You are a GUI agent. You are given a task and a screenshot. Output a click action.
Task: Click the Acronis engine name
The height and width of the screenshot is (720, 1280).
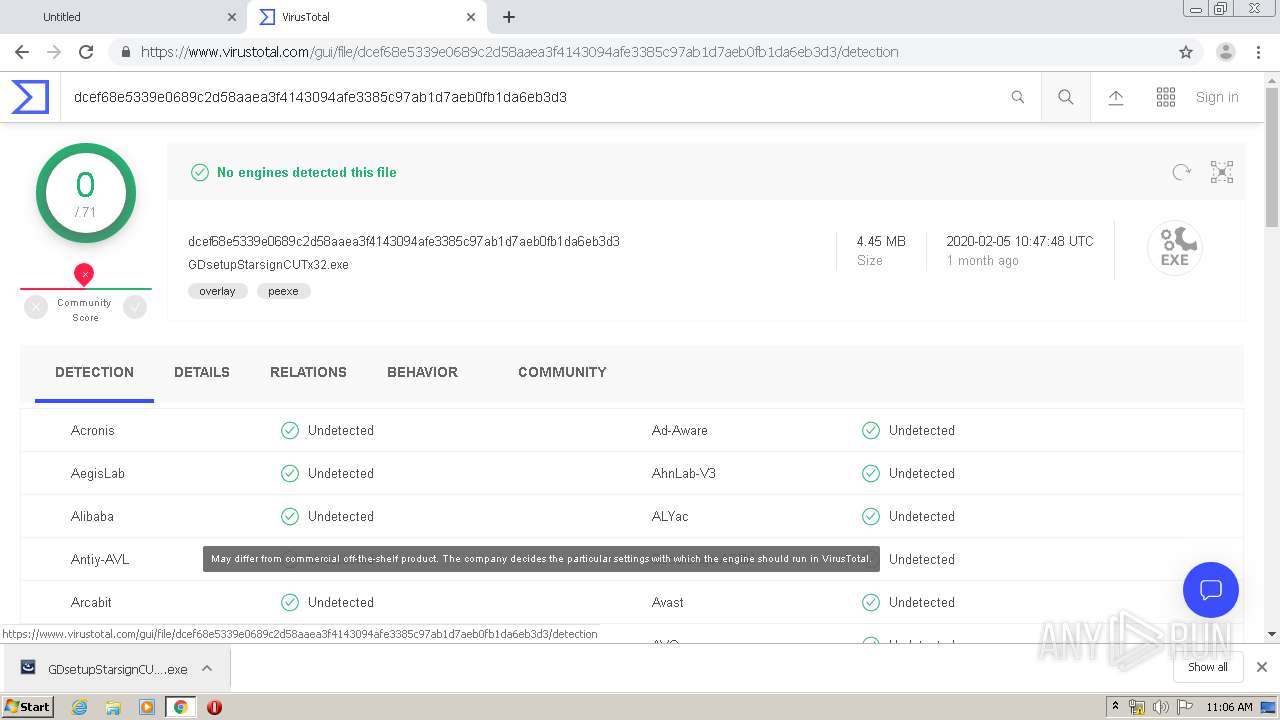[x=93, y=430]
